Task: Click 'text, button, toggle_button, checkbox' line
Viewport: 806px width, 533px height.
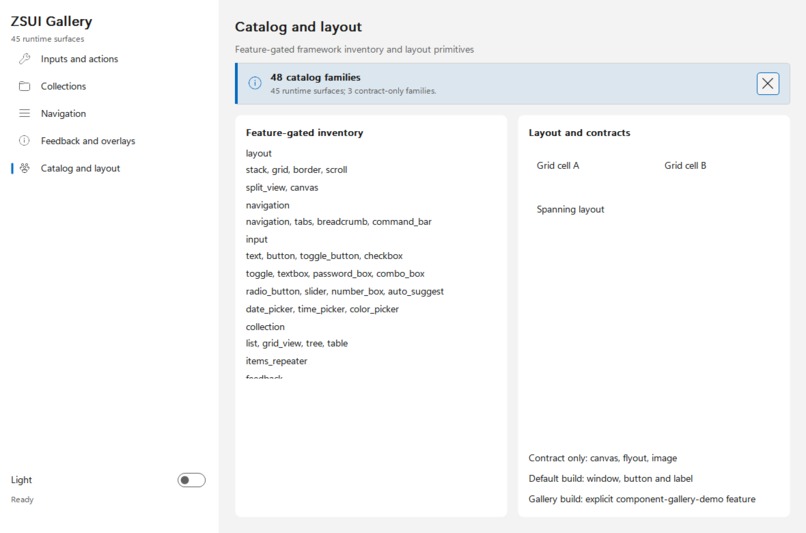Action: 324,255
